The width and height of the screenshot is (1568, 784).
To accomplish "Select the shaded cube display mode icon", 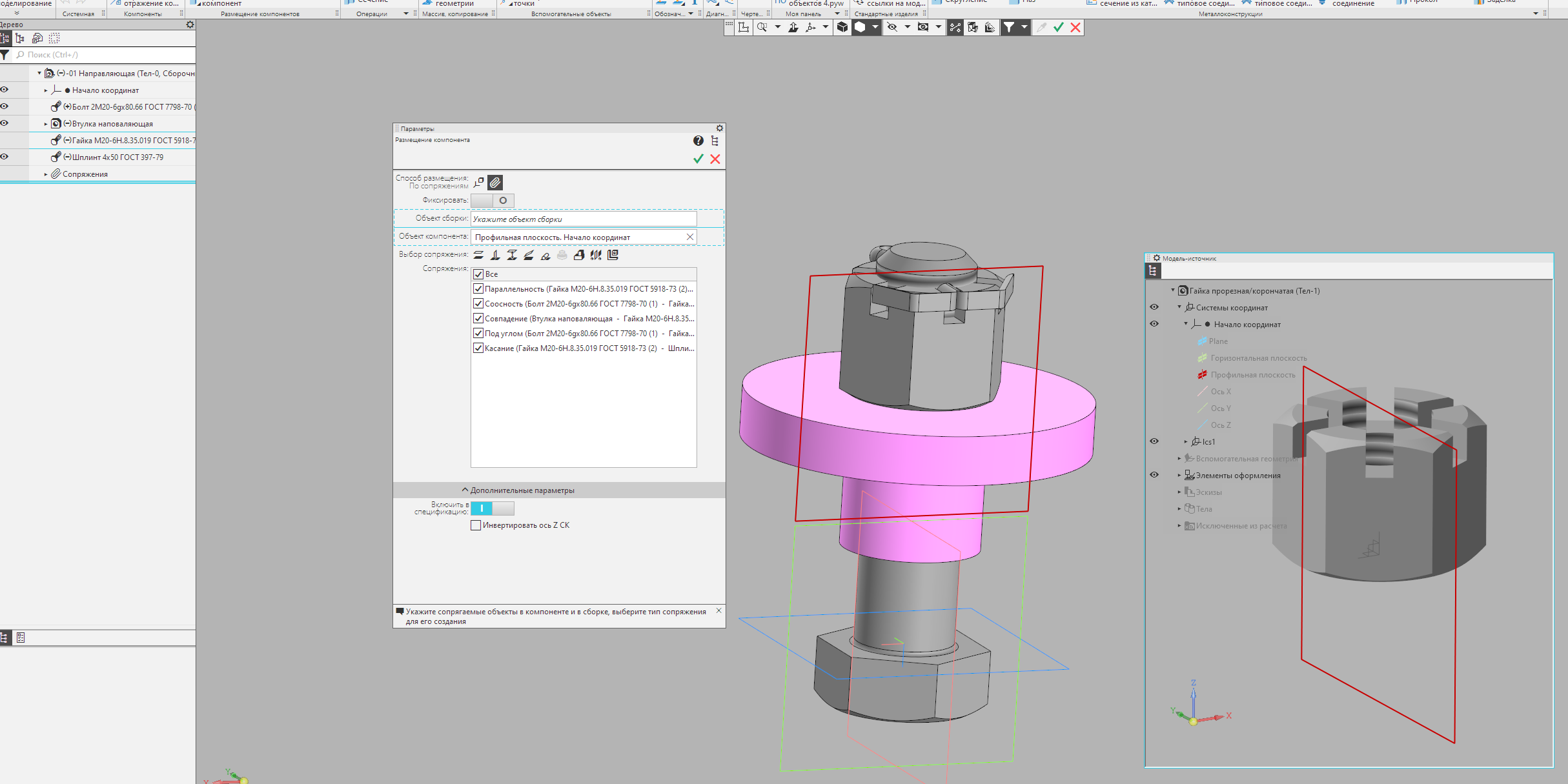I will (842, 27).
